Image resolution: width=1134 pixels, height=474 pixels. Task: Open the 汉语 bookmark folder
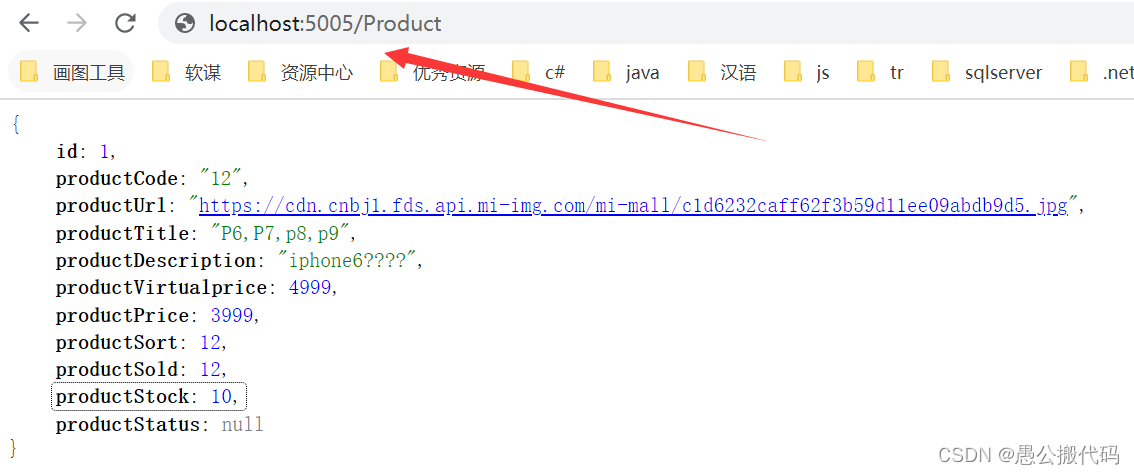pyautogui.click(x=722, y=72)
